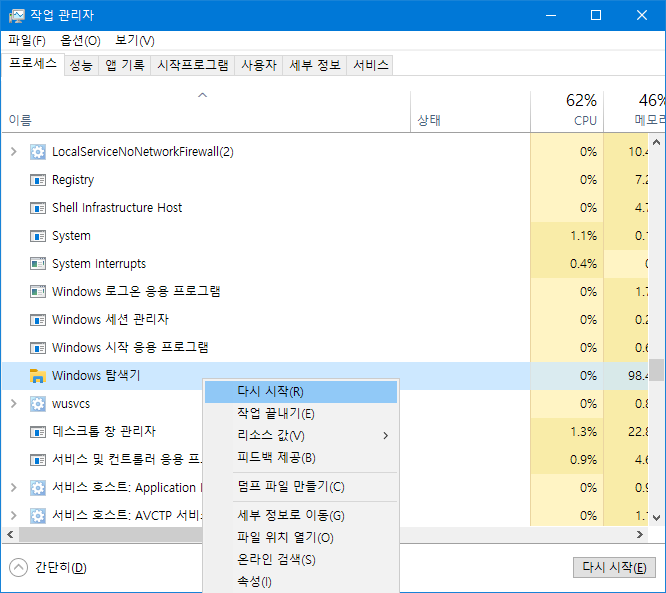
Task: Click the LocalServiceNoNetworkFirewall gear icon
Action: (38, 152)
